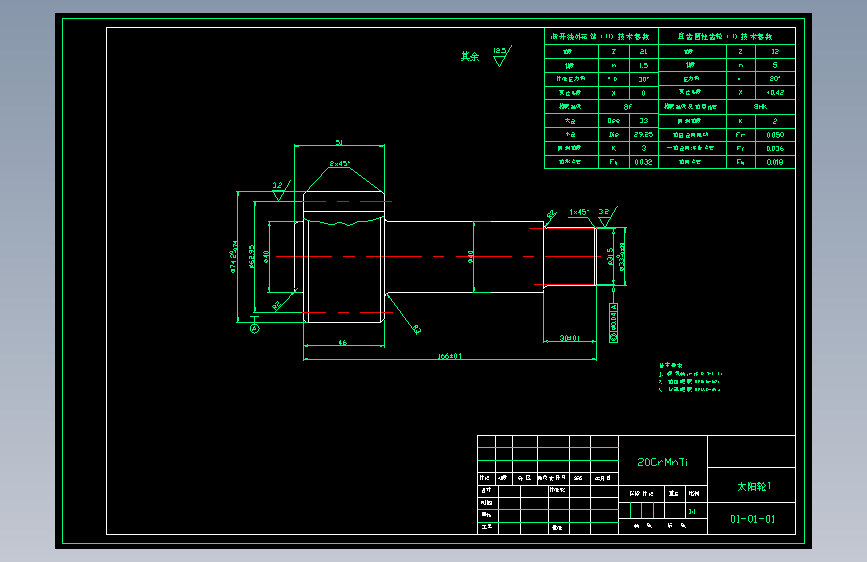Click the 3.2 roughness symbol above ø62.95

pos(281,190)
